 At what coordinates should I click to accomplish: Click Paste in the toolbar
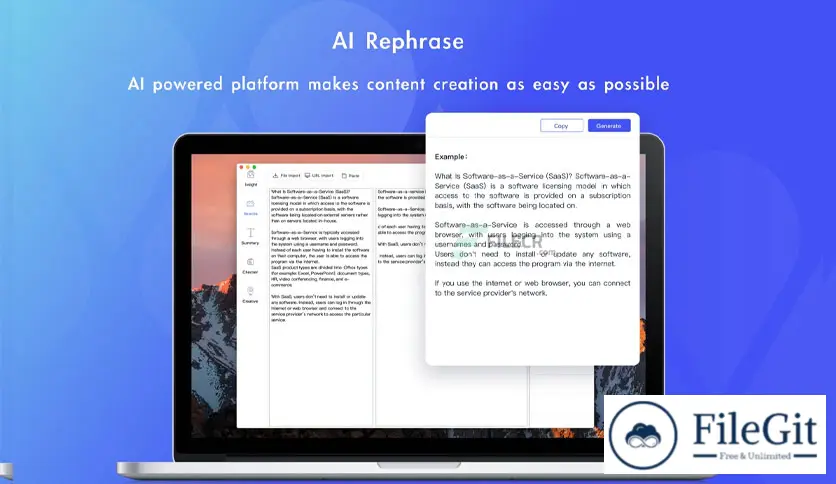tap(351, 175)
